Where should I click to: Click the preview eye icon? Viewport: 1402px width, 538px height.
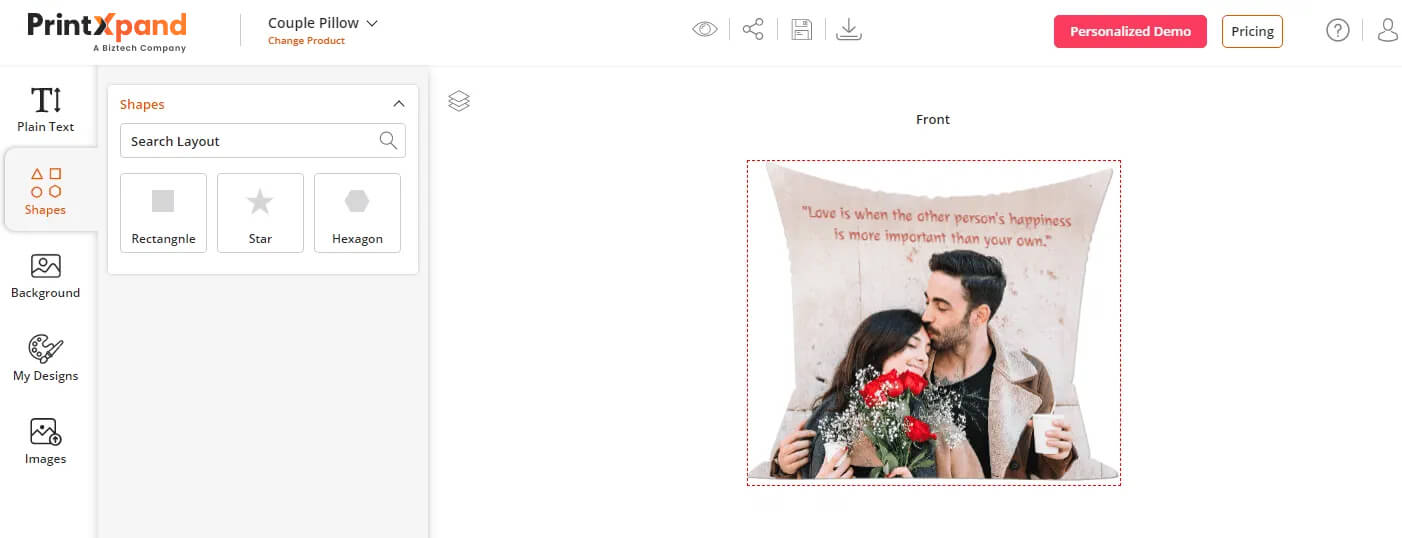click(x=705, y=30)
